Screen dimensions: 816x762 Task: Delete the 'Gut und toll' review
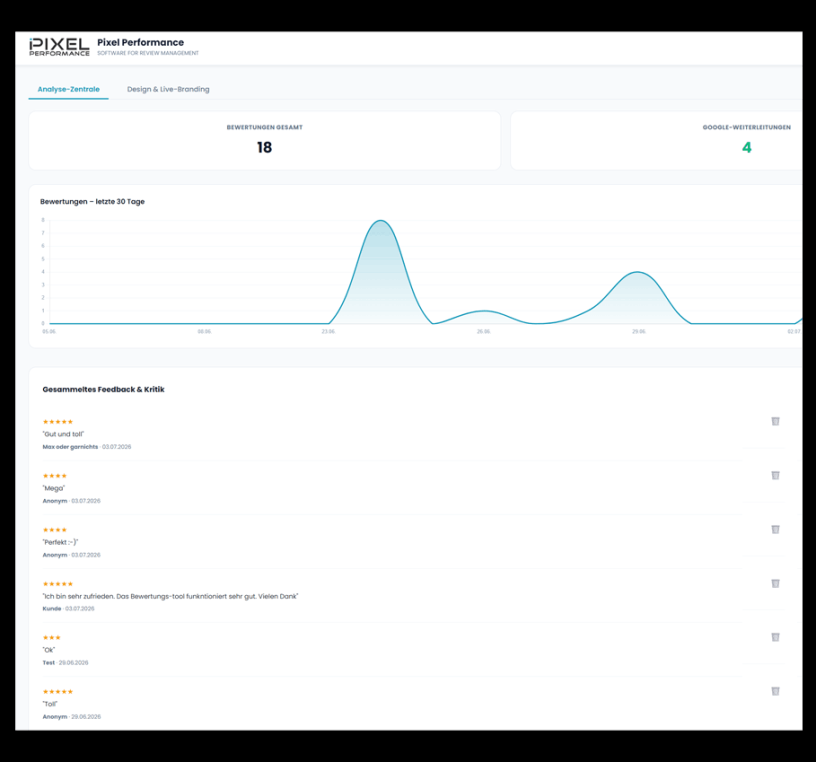[x=775, y=421]
